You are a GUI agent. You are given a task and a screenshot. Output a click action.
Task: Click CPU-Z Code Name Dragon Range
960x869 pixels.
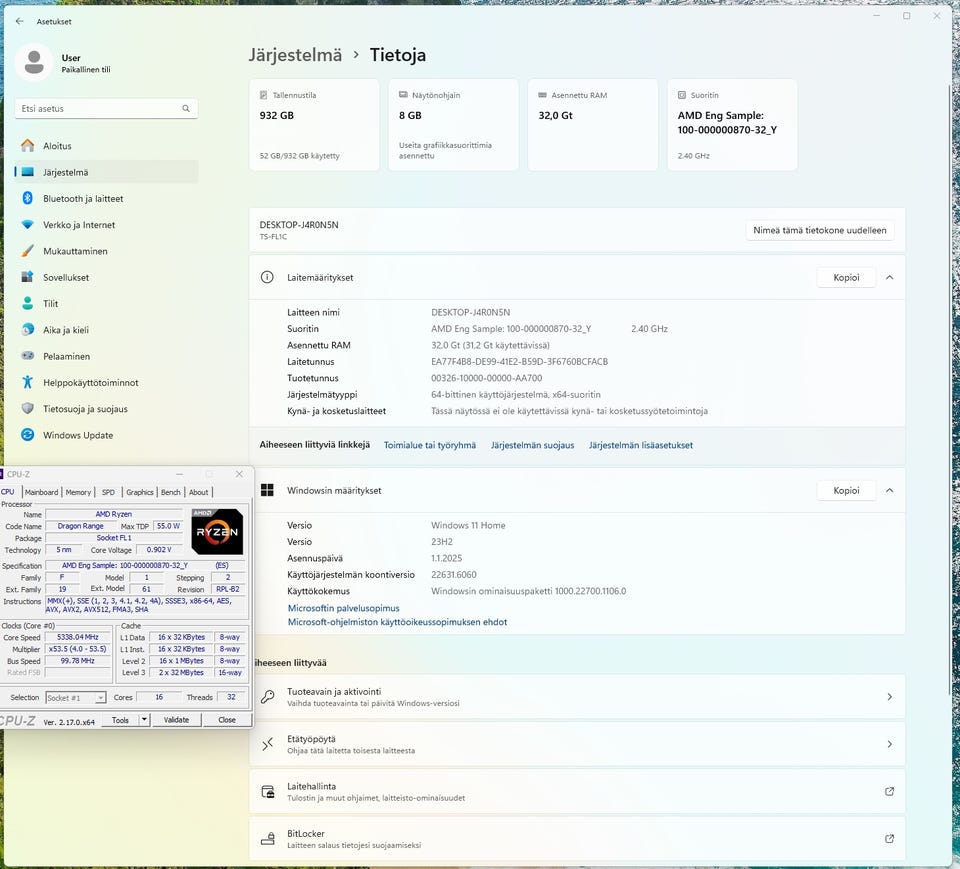click(x=81, y=526)
